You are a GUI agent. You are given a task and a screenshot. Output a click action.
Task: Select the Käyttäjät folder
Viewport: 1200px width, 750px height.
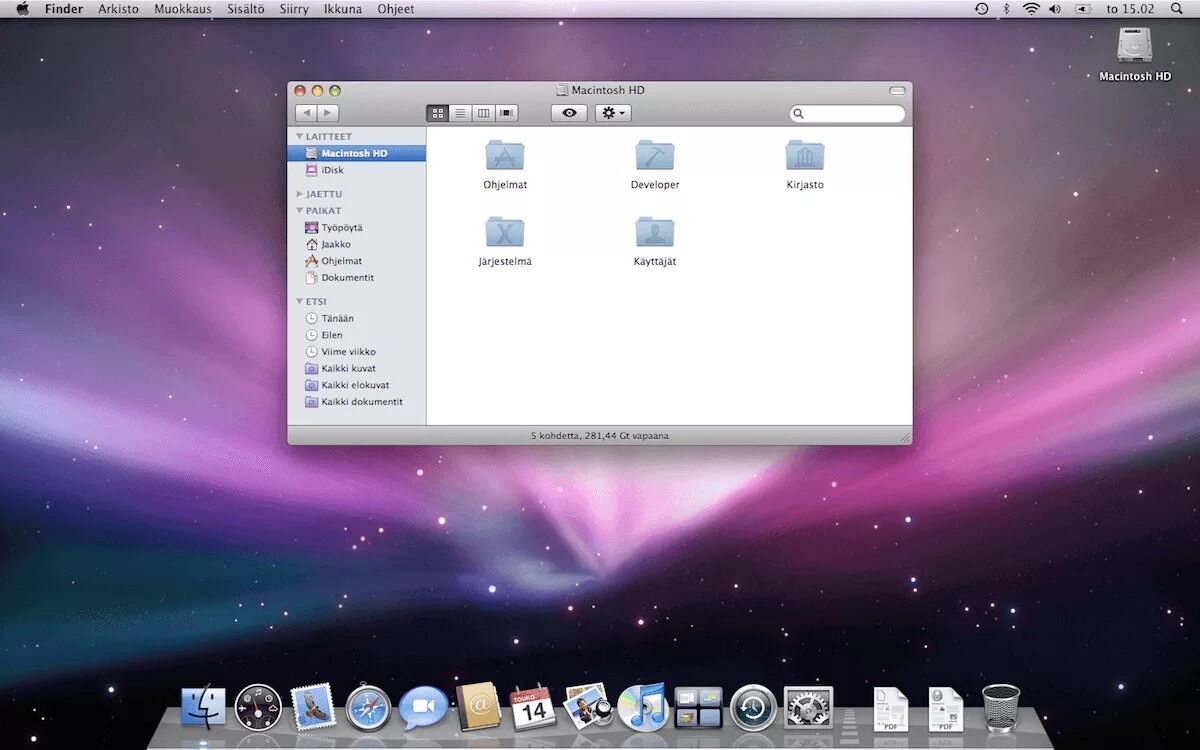click(655, 232)
